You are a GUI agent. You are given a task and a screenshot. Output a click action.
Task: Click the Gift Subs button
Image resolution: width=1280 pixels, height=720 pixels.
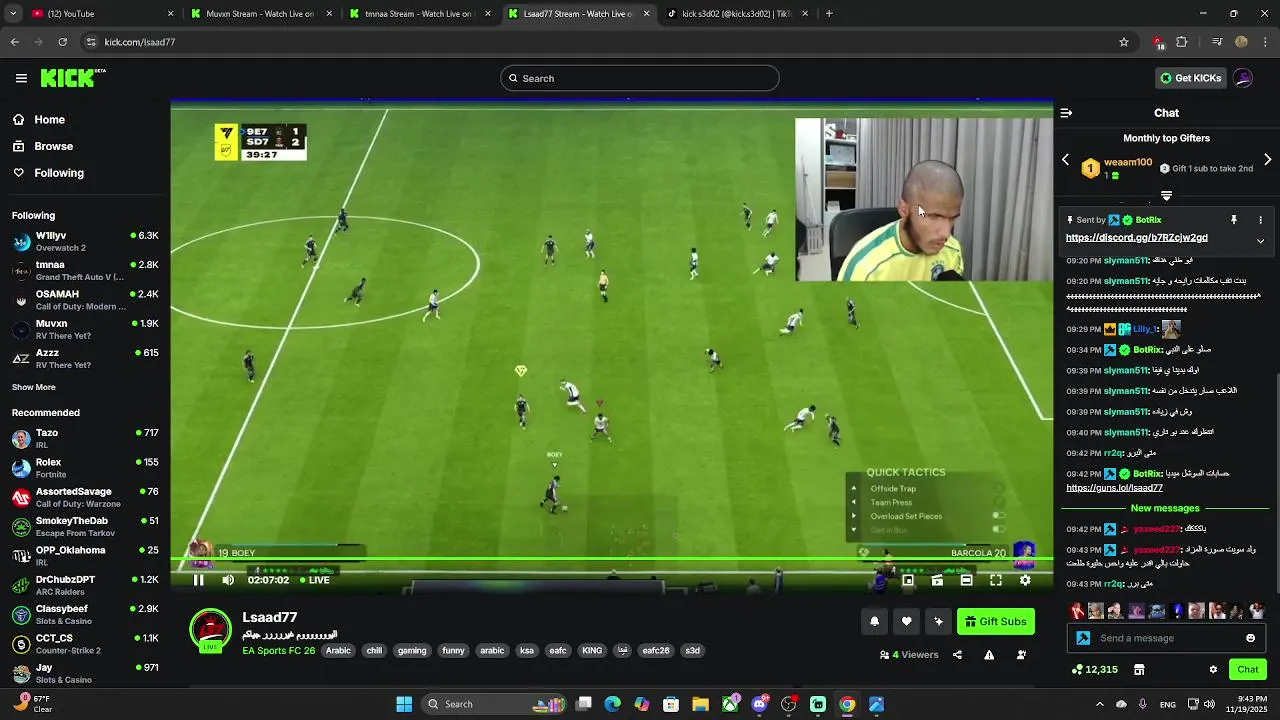click(996, 621)
